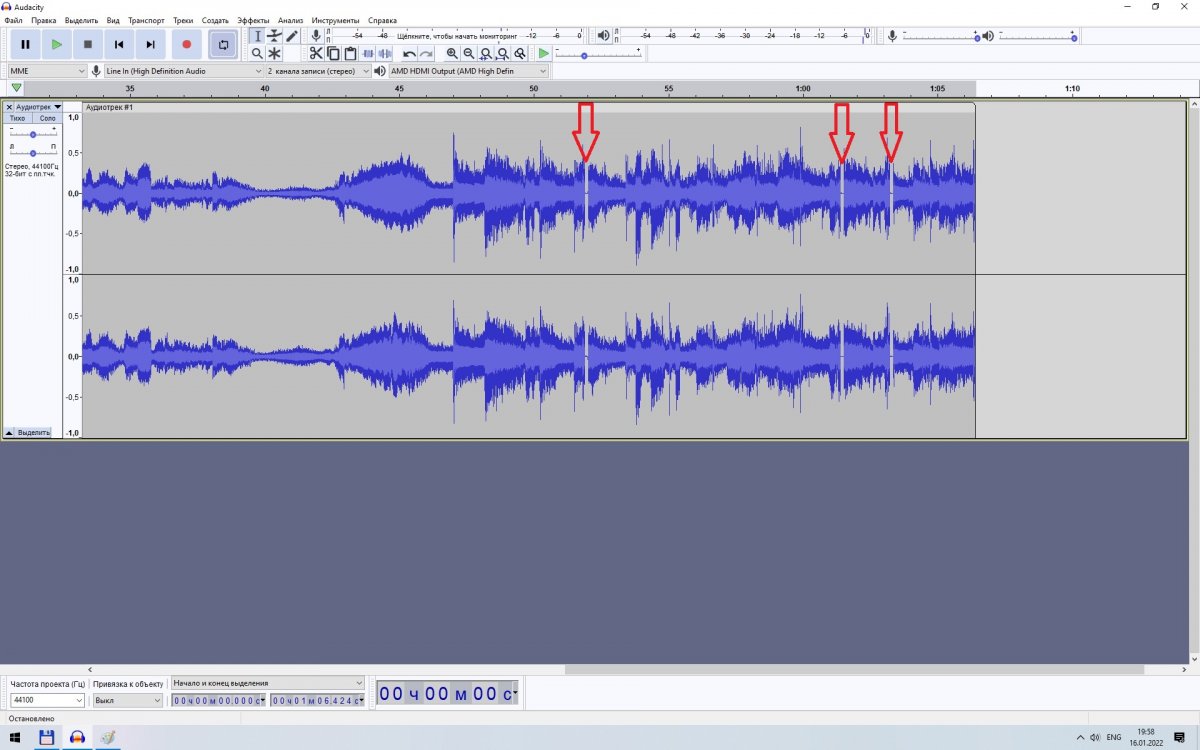
Task: Click the recording meter microphone icon
Action: pos(316,36)
